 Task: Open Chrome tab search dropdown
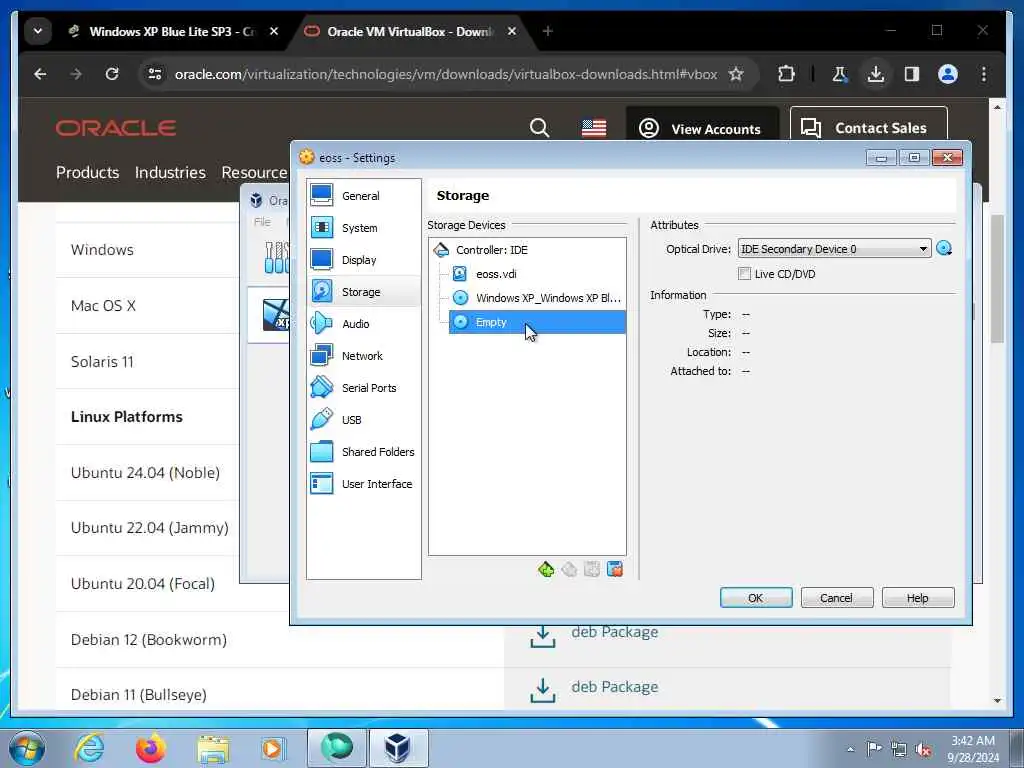38,31
